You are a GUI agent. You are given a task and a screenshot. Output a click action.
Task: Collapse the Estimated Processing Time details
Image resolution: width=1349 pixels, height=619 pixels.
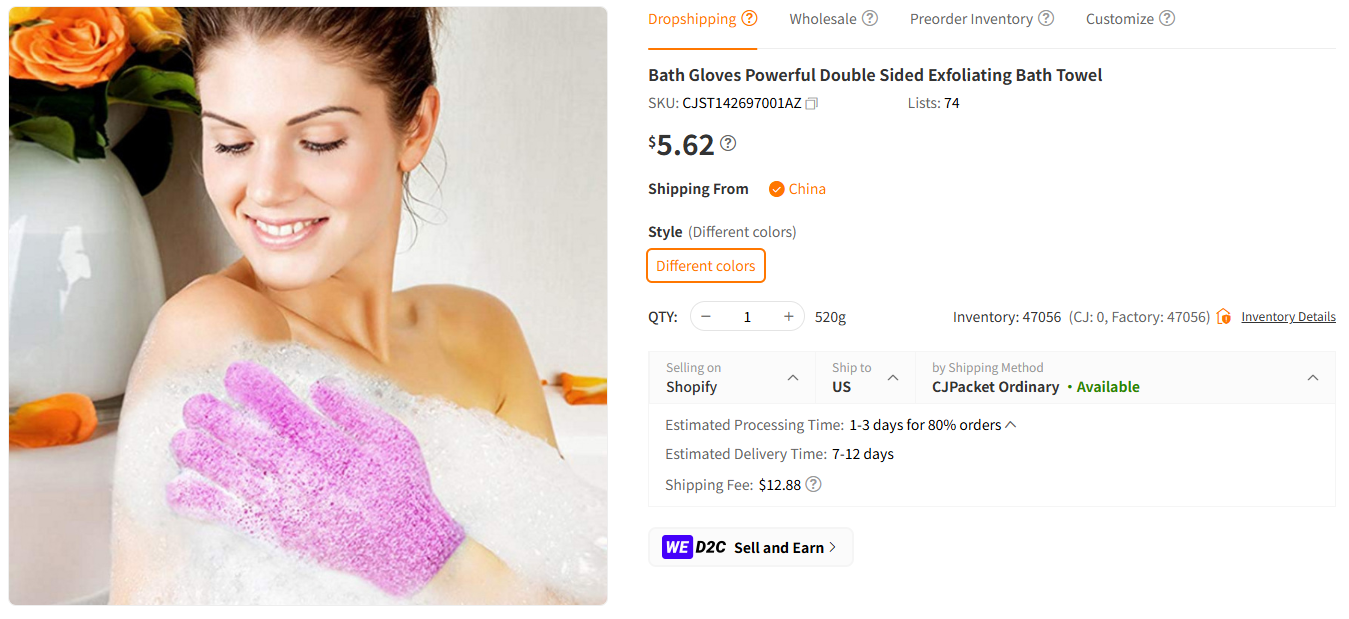(x=1009, y=424)
